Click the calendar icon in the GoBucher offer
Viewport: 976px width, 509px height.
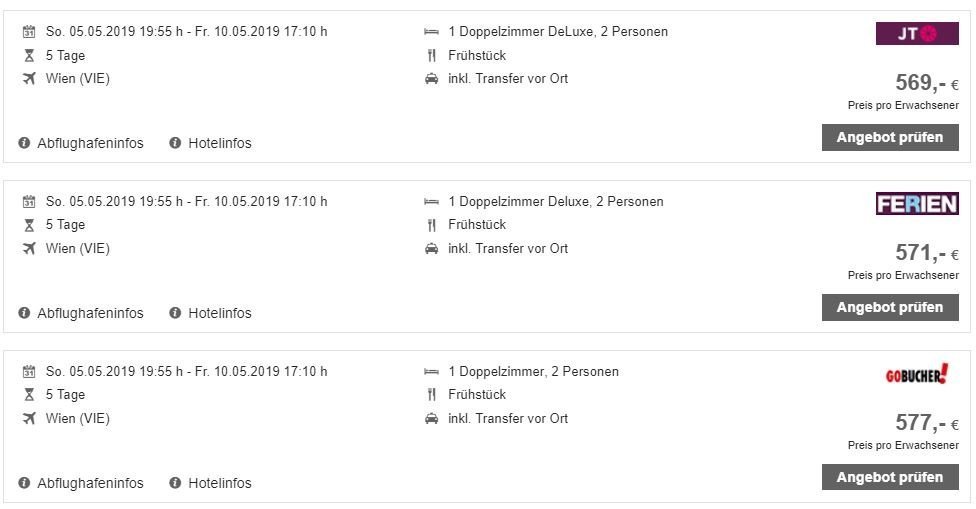[x=29, y=372]
